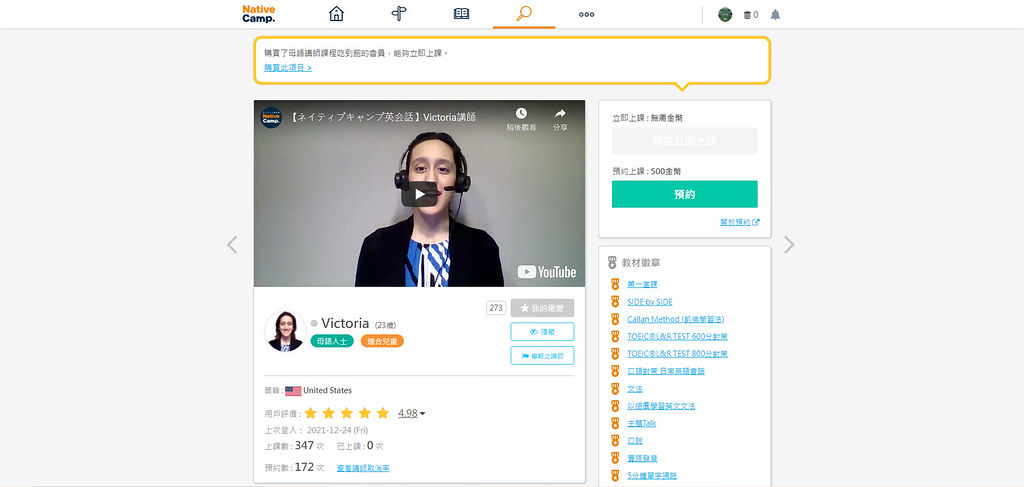Click medal icon beside 教材徽章 heading
Image resolution: width=1024 pixels, height=487 pixels.
pos(612,262)
